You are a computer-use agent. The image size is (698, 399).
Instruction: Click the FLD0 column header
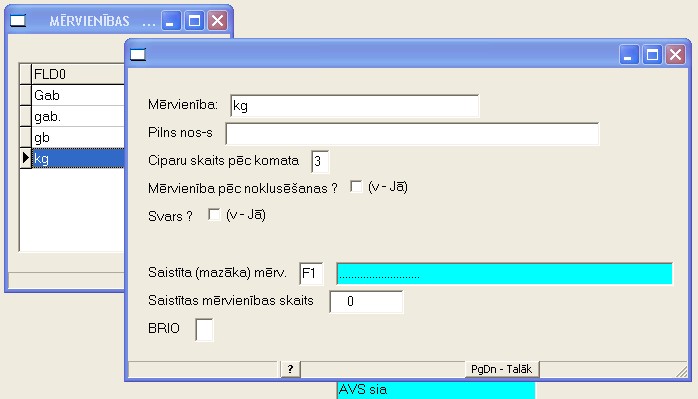[78, 74]
